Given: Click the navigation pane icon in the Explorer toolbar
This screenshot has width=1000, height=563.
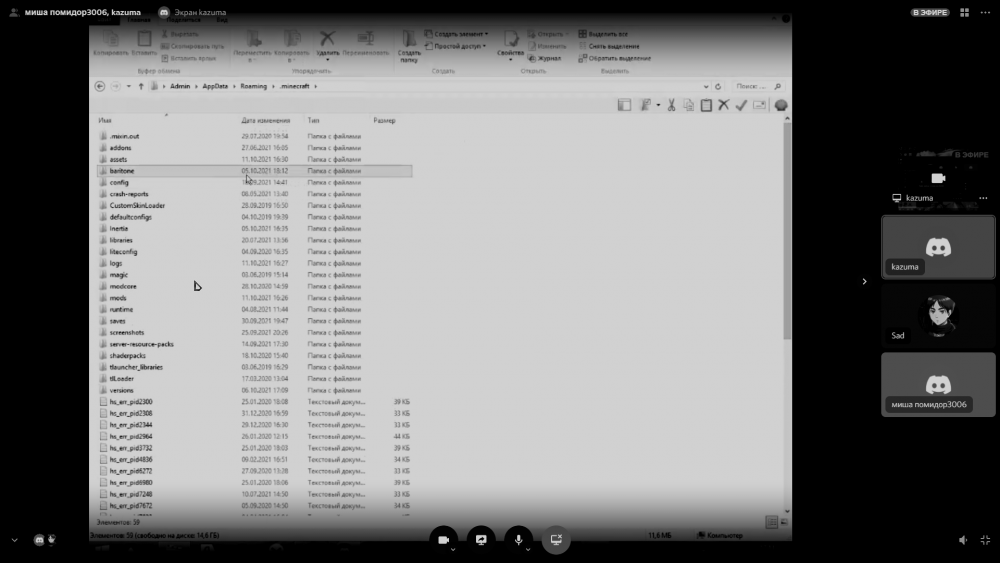Looking at the screenshot, I should point(624,105).
